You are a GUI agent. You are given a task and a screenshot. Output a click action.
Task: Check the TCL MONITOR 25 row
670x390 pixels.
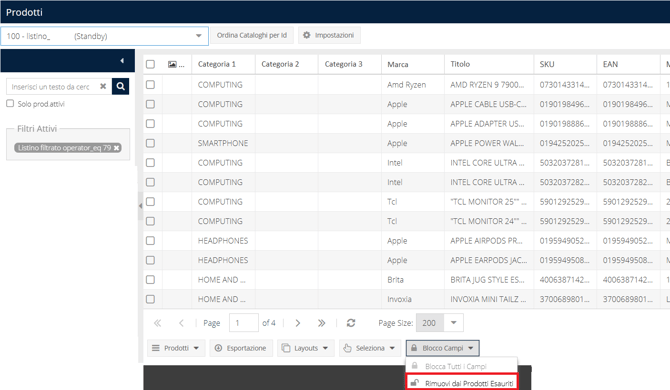coord(150,202)
